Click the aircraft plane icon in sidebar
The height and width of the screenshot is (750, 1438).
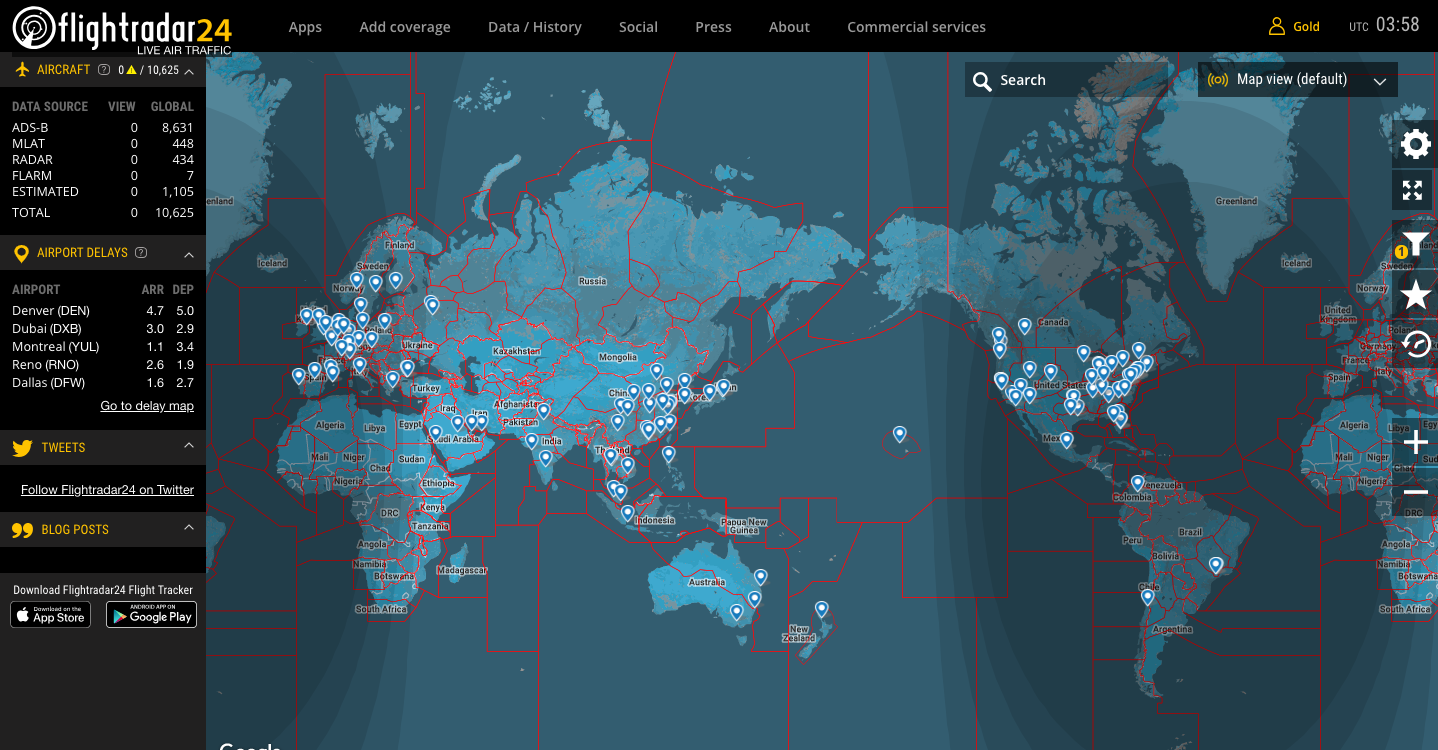pos(22,70)
